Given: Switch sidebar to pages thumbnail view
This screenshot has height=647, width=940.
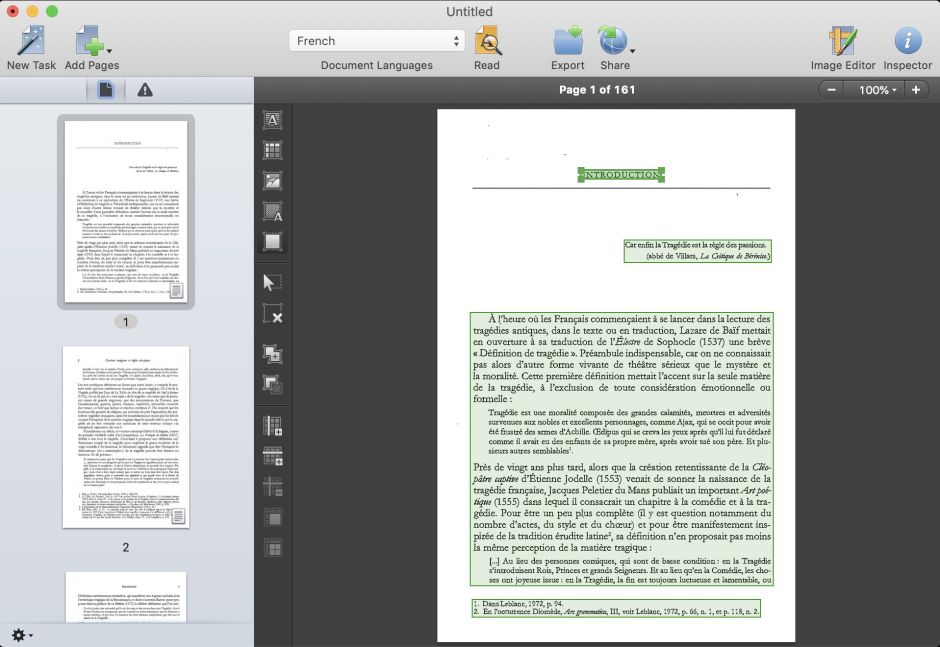Looking at the screenshot, I should (x=105, y=90).
